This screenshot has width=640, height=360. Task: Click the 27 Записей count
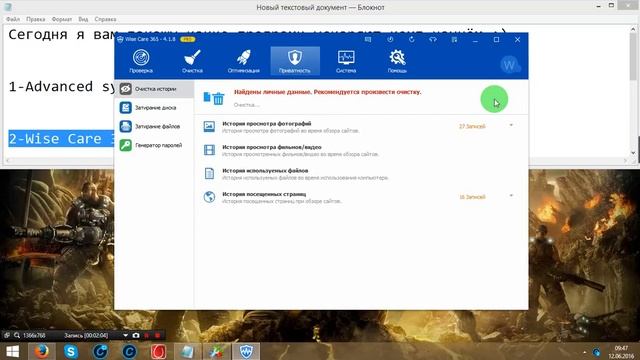[x=472, y=127]
